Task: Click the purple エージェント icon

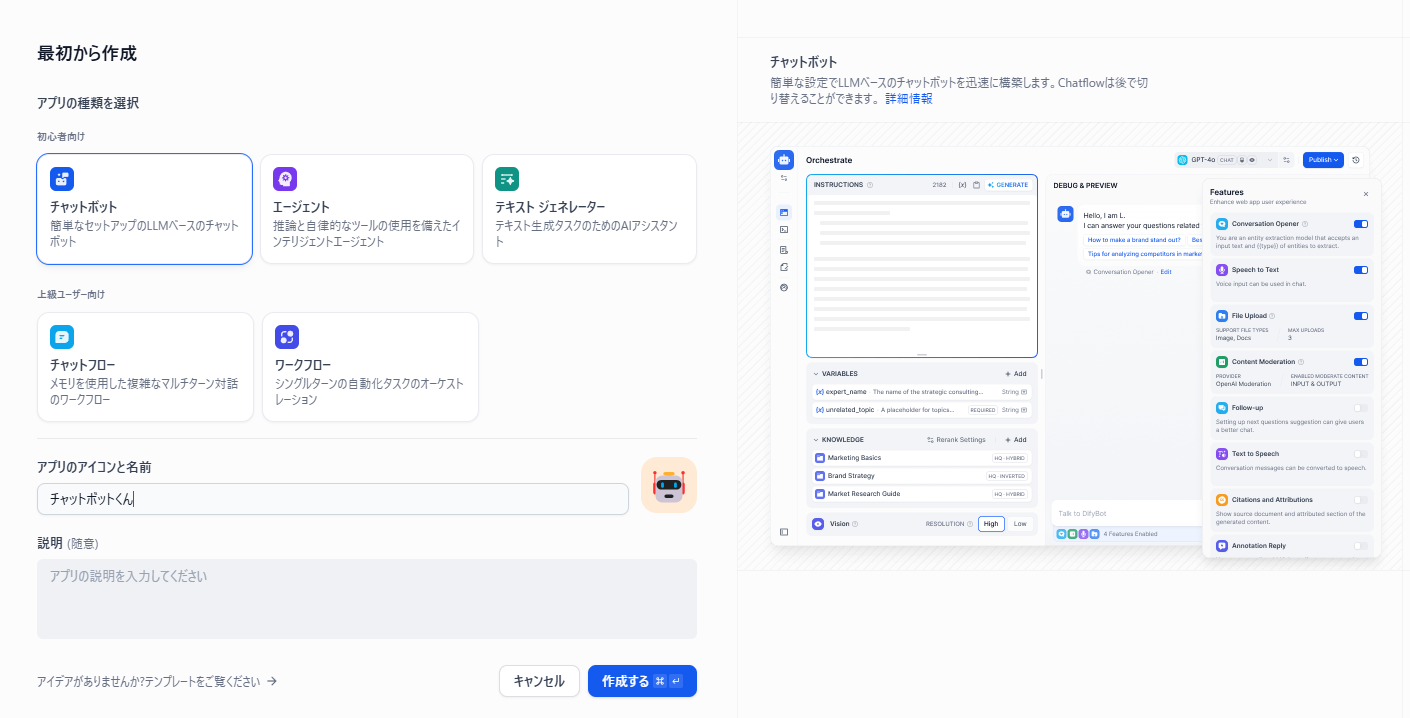Action: click(x=285, y=179)
